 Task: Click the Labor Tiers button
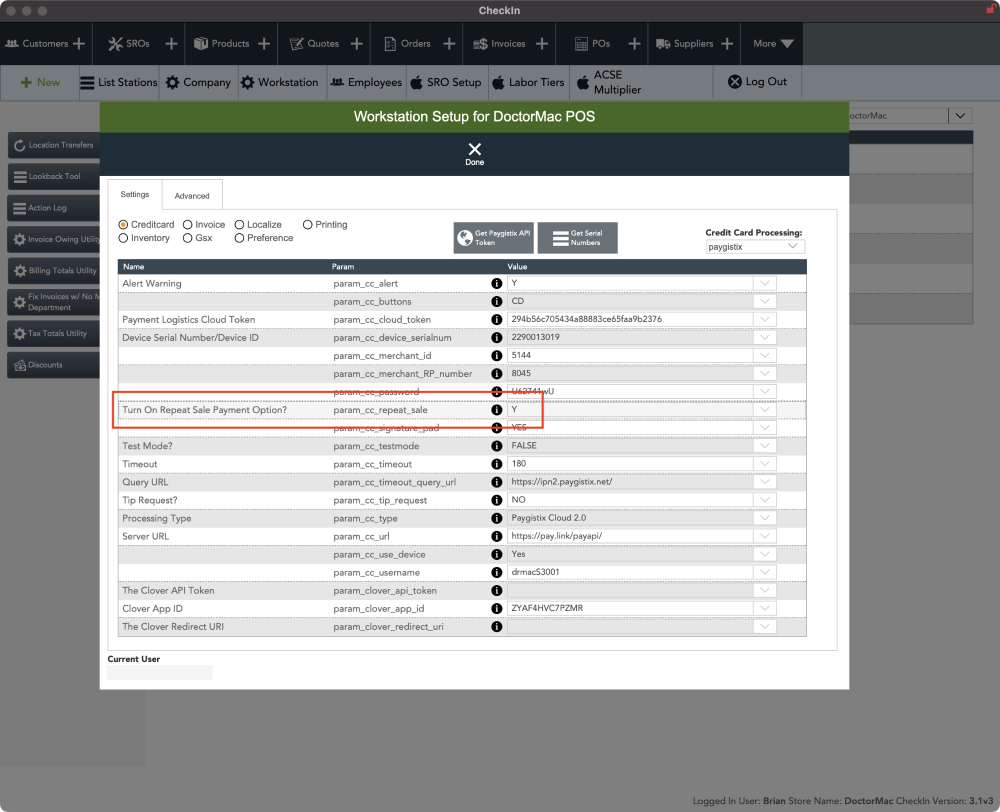[x=526, y=82]
